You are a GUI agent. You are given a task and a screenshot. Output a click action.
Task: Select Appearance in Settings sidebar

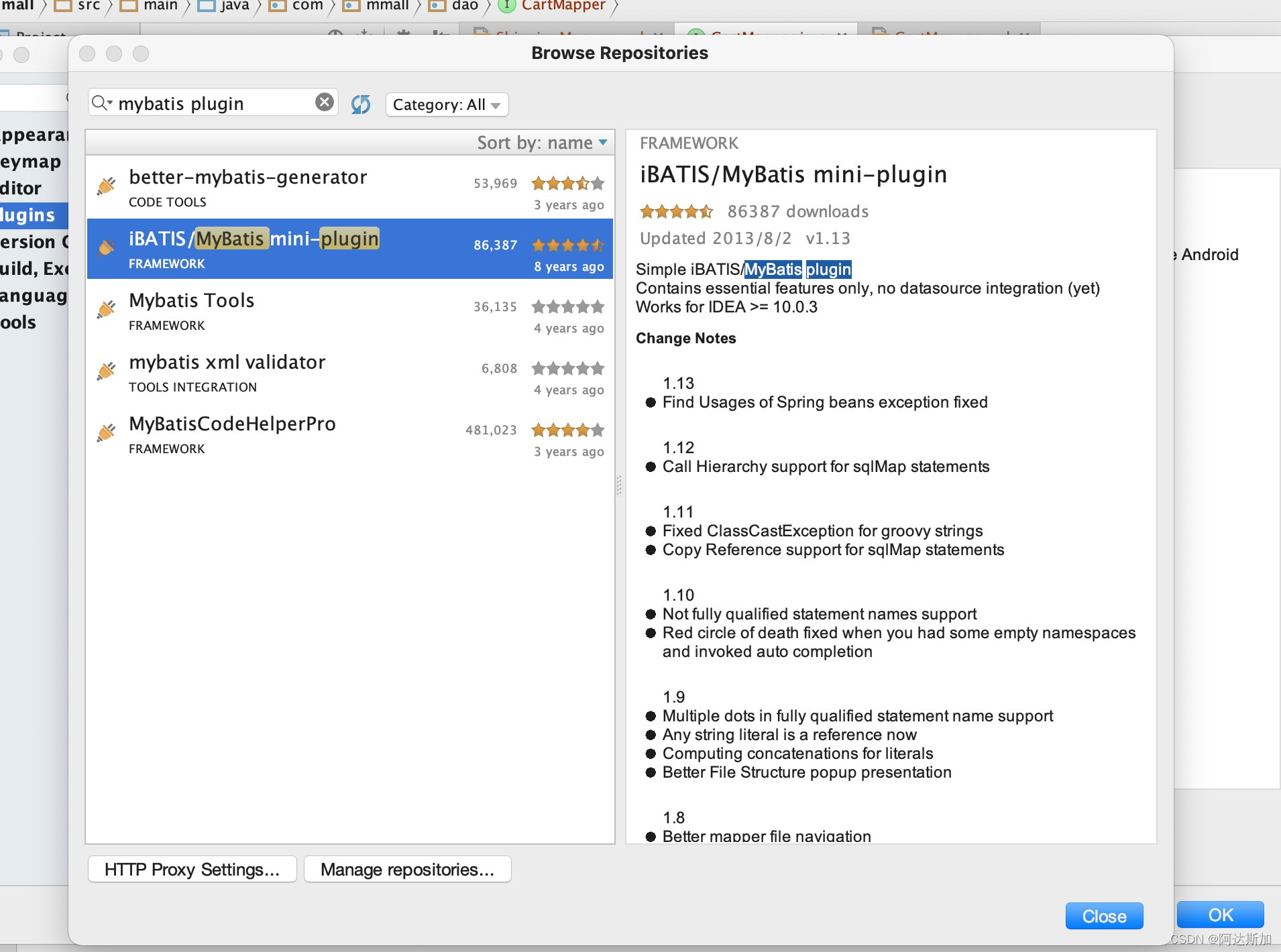pyautogui.click(x=34, y=135)
